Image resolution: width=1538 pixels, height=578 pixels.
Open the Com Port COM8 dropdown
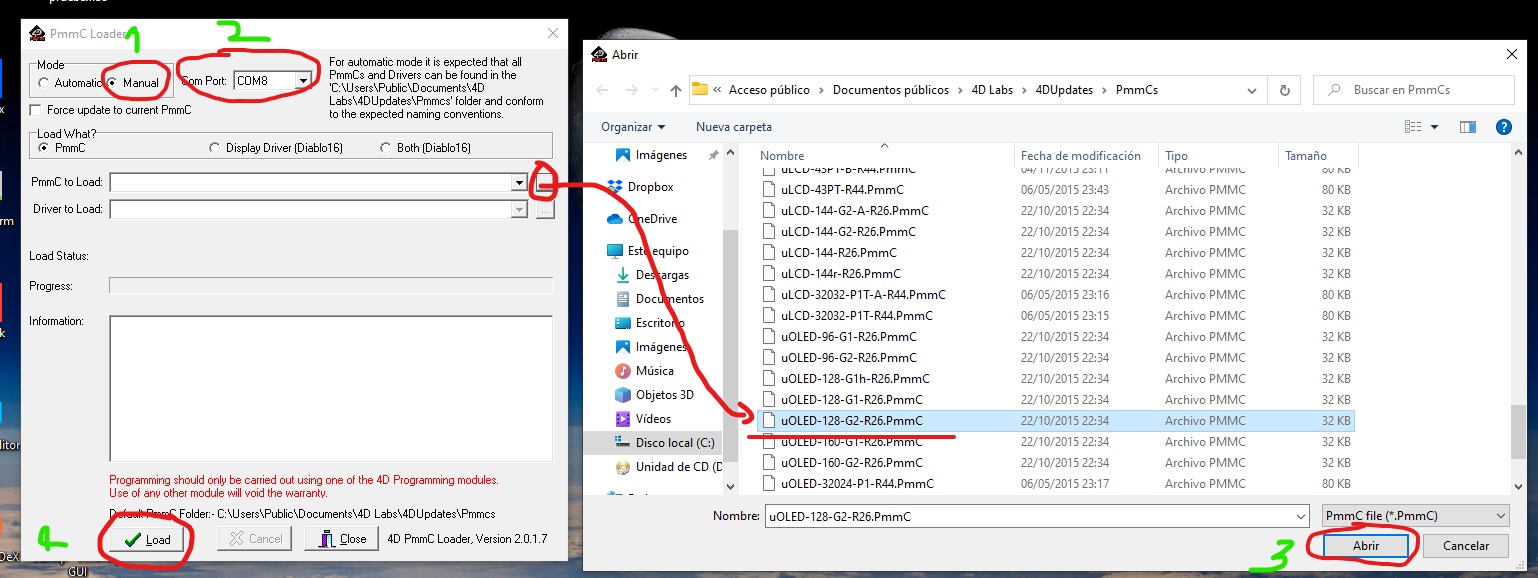click(302, 81)
